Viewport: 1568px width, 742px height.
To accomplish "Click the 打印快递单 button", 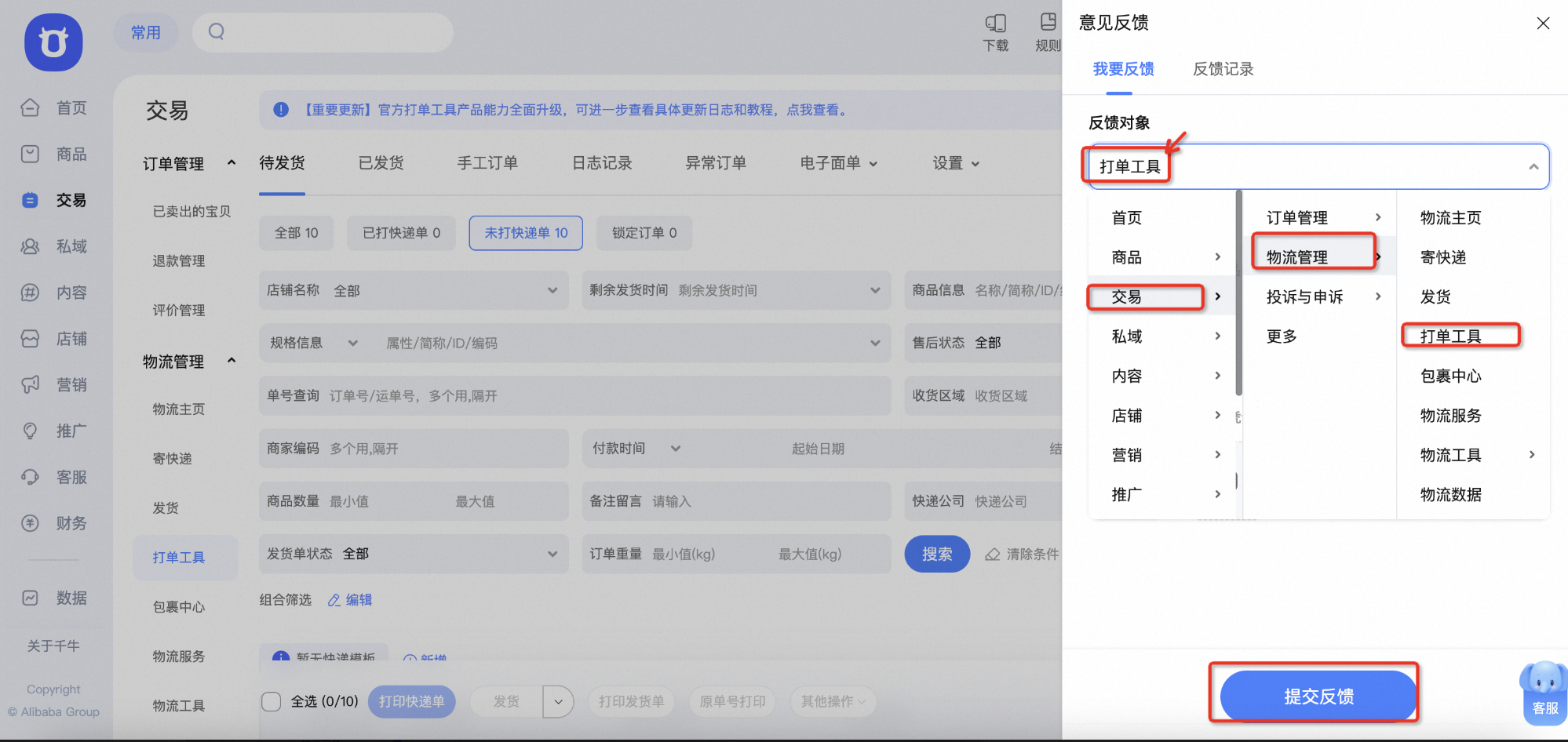I will coord(412,701).
